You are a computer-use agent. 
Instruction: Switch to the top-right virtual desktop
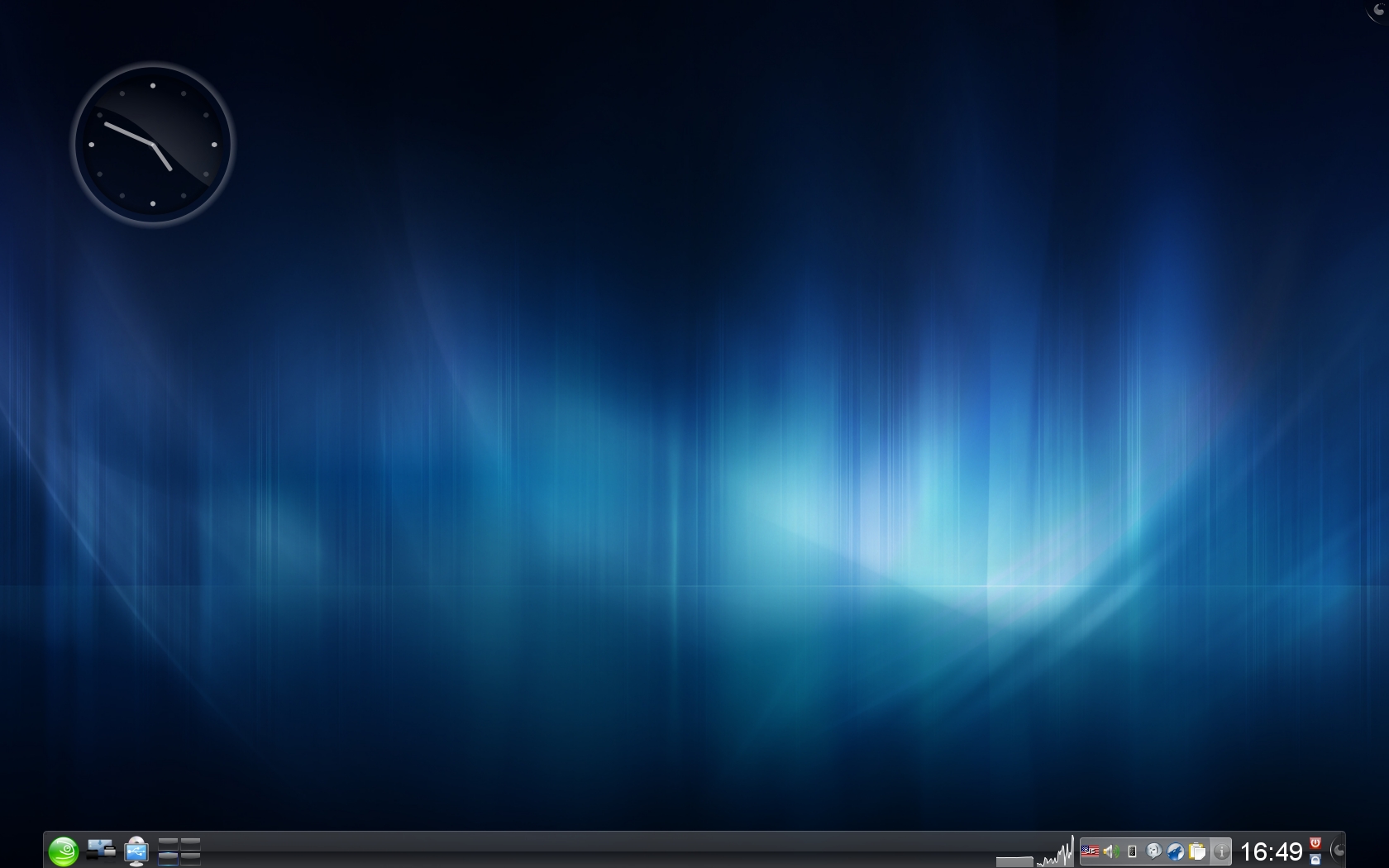point(190,843)
